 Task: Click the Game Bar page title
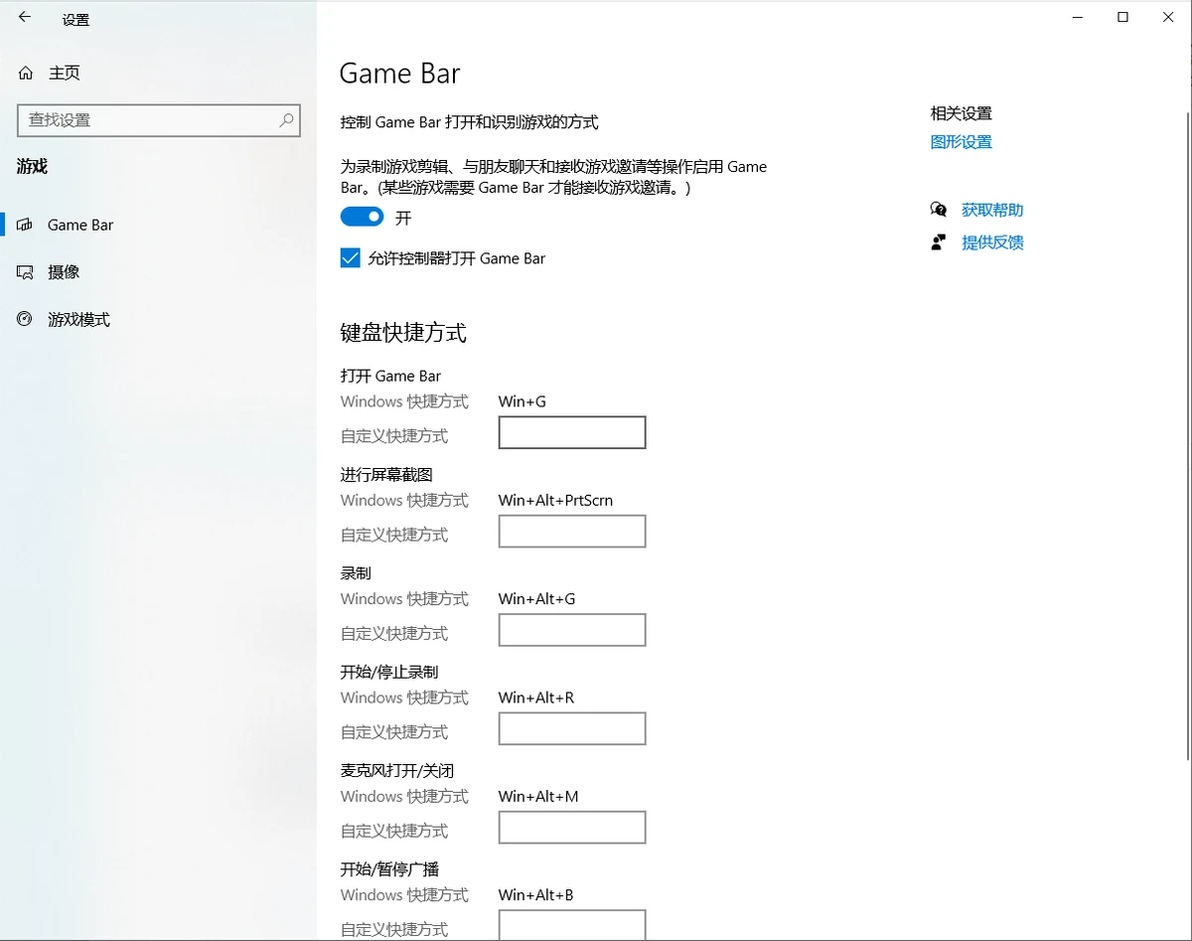[x=400, y=74]
